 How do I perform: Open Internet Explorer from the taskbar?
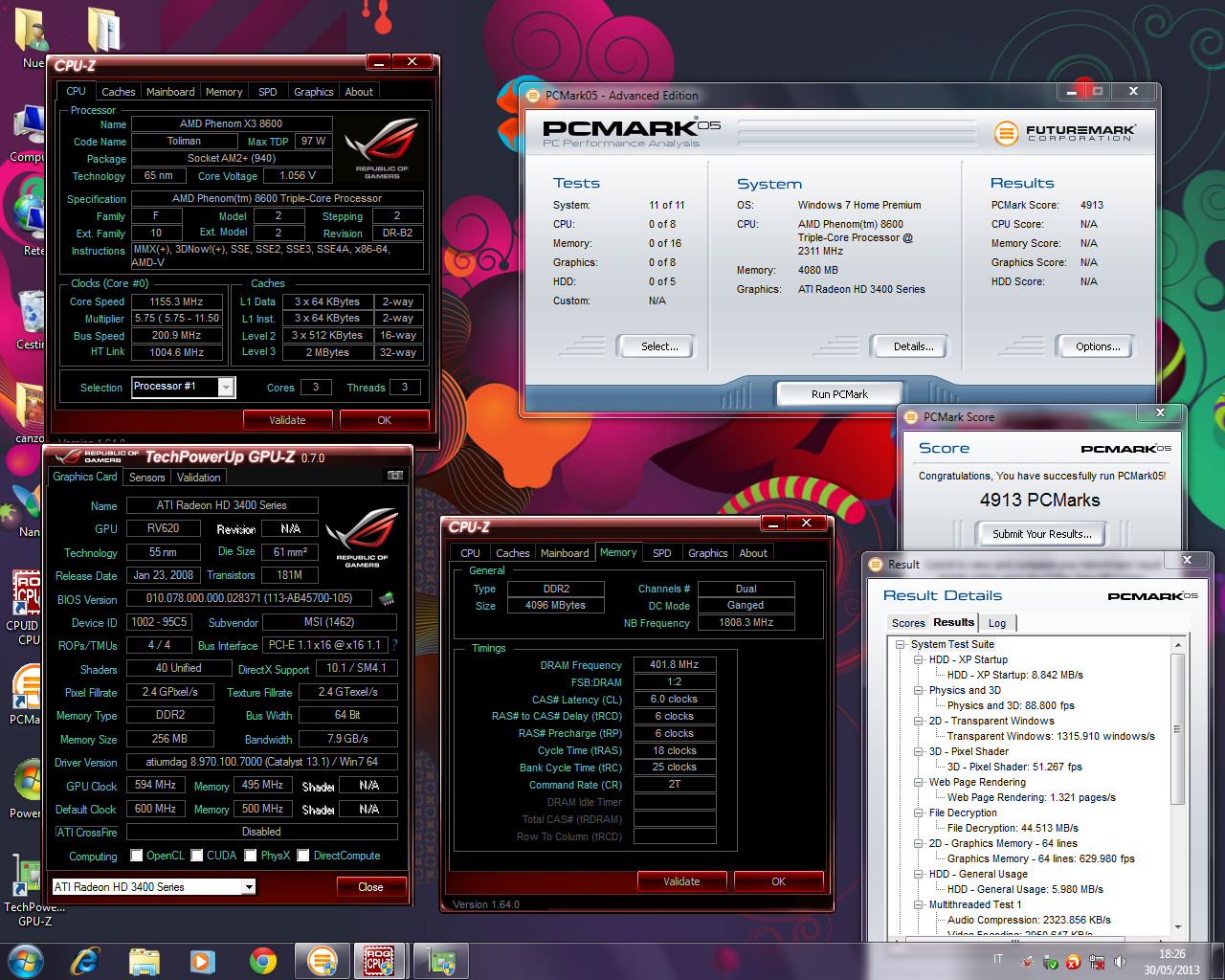(85, 960)
